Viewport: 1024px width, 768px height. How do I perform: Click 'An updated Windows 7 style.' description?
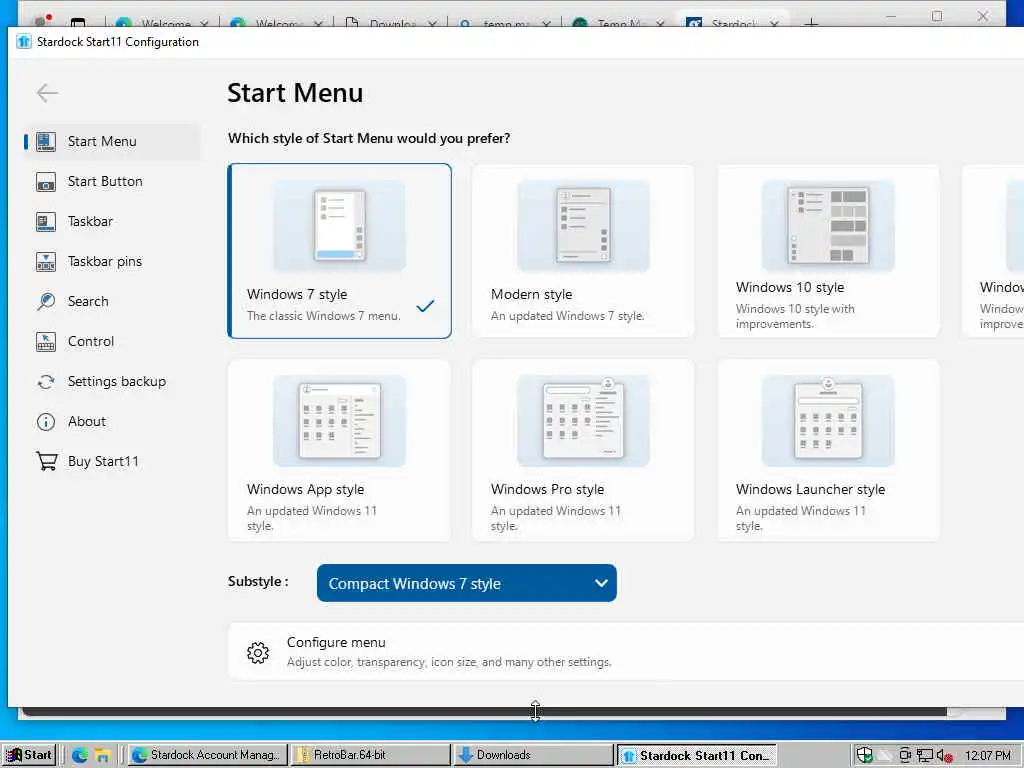tap(568, 316)
